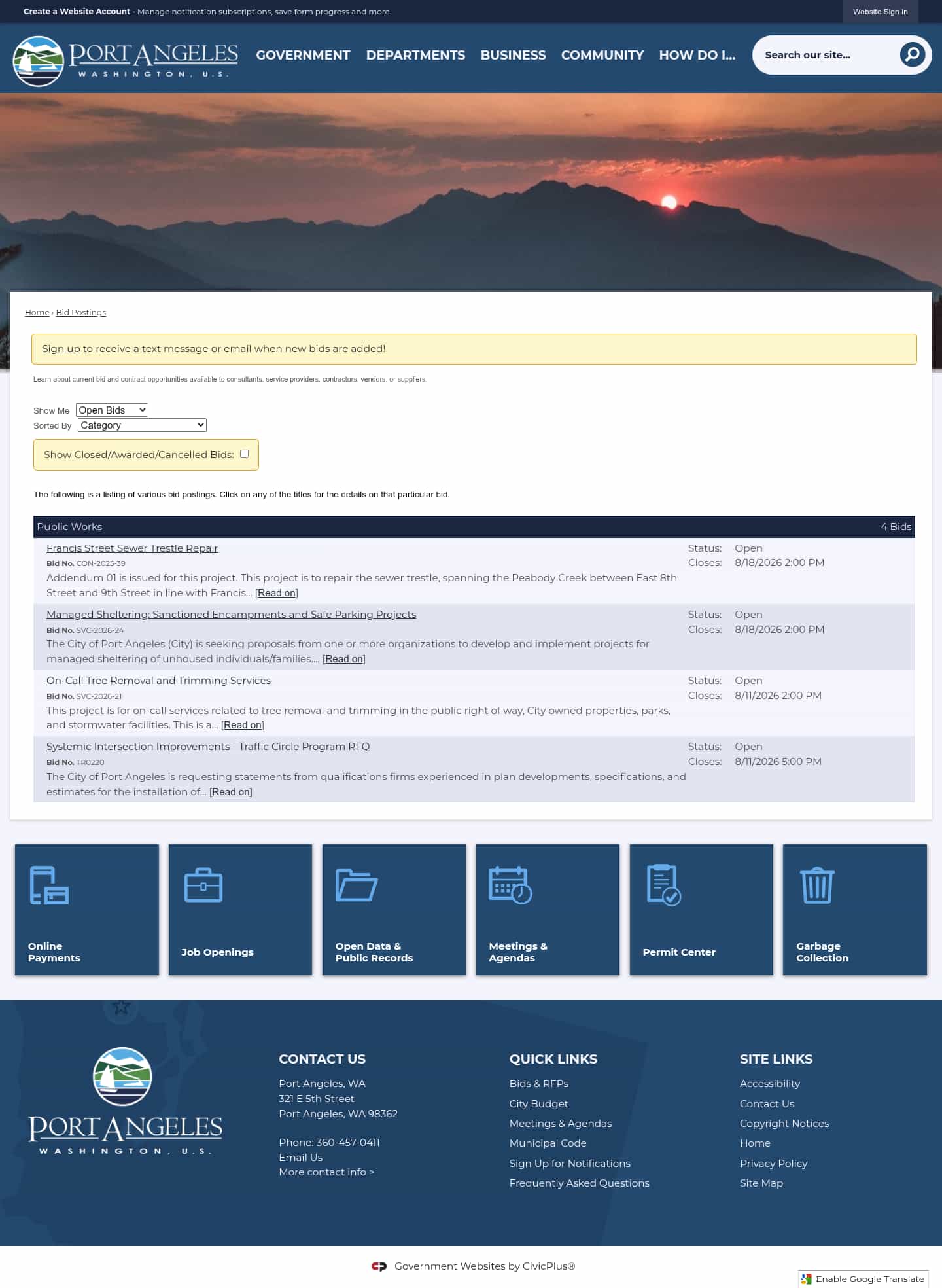
Task: Click the search magnifier icon button
Action: click(912, 54)
